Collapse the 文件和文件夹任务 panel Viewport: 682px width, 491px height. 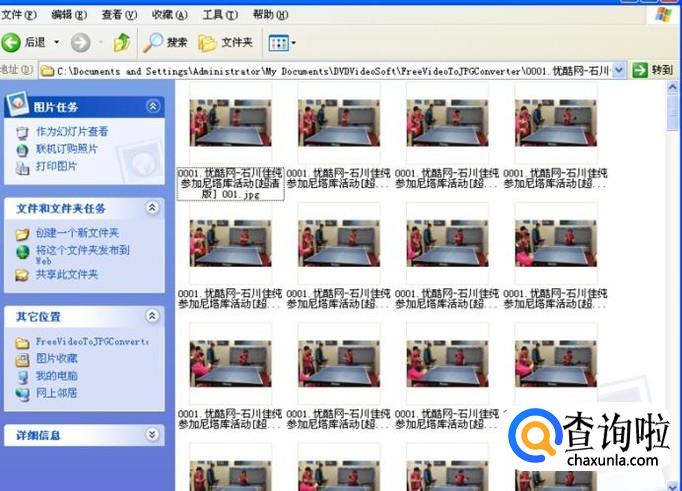click(x=152, y=207)
